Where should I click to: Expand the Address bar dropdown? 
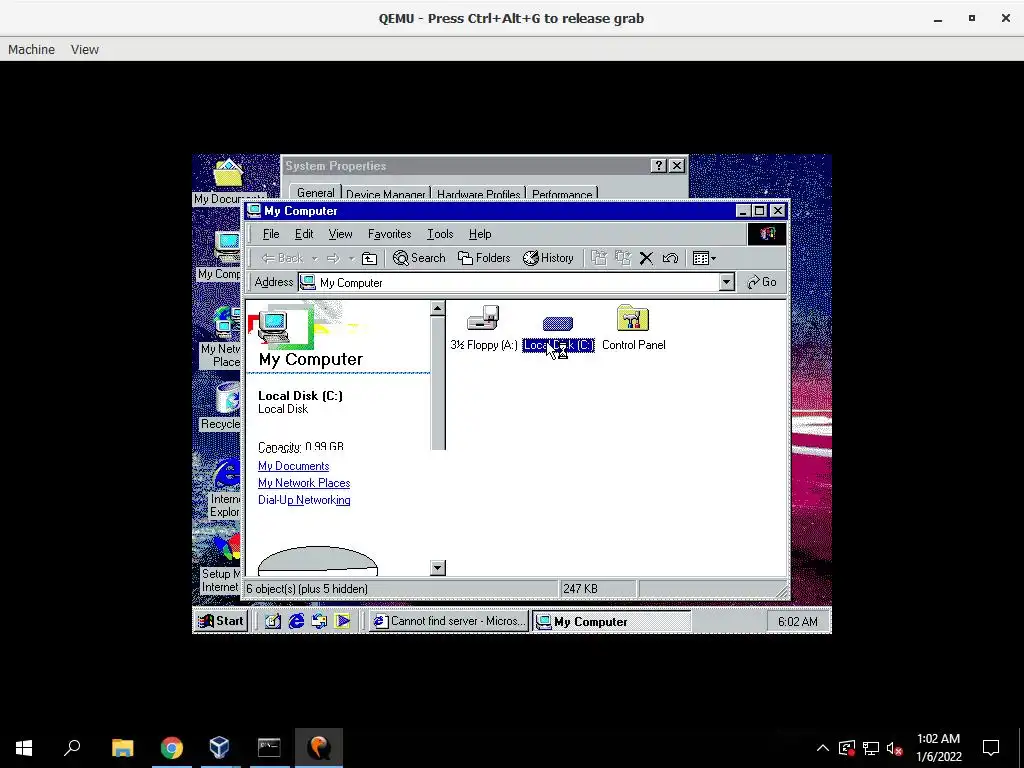tap(726, 282)
